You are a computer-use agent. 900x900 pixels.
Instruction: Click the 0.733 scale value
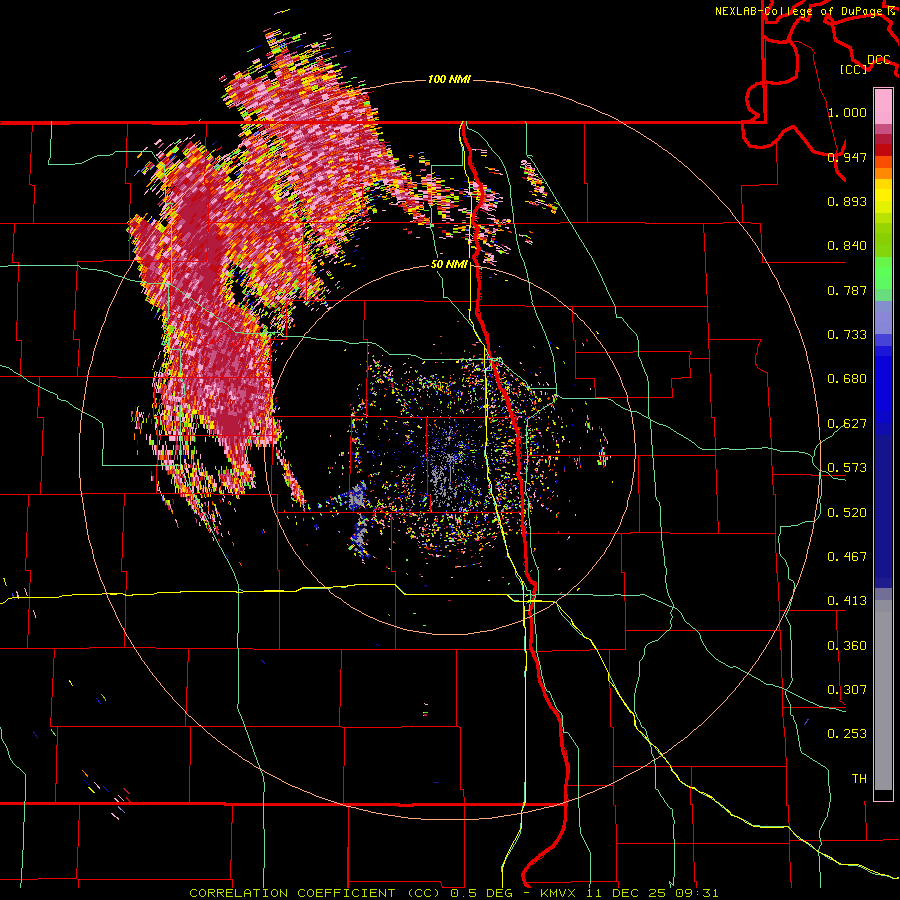847,335
